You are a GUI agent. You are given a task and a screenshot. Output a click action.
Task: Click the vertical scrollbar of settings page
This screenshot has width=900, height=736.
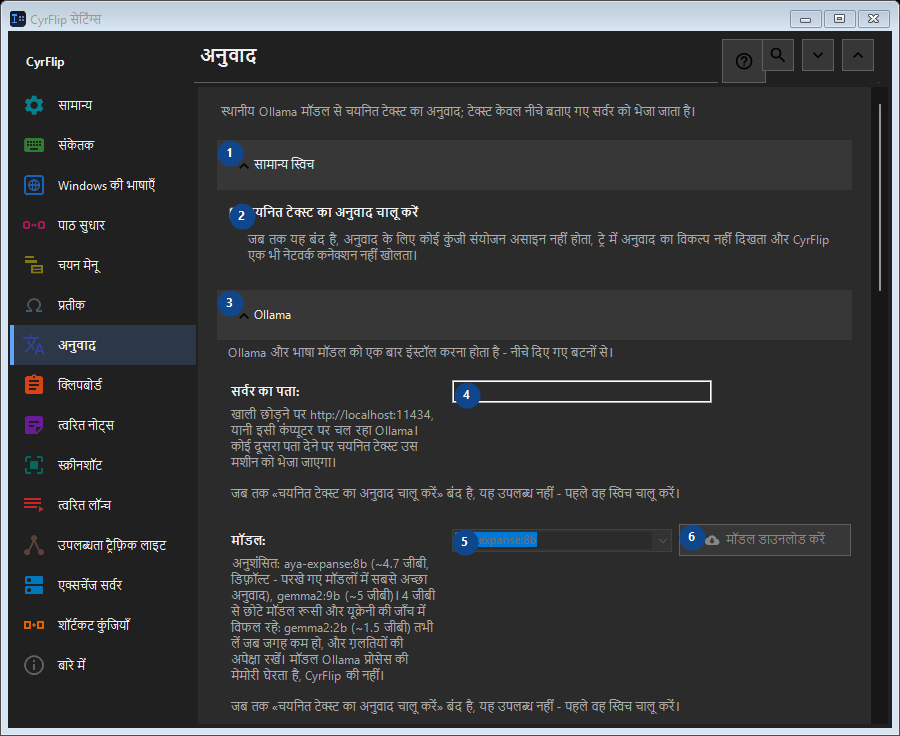tap(880, 197)
